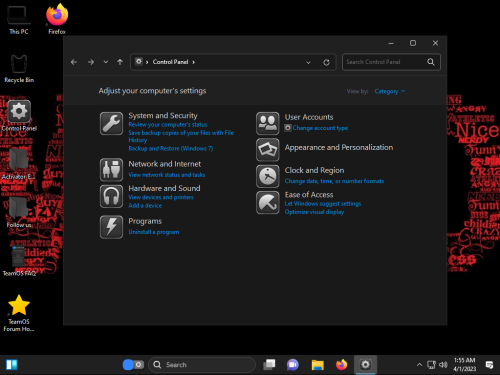Go up one level with up arrow

pyautogui.click(x=120, y=62)
